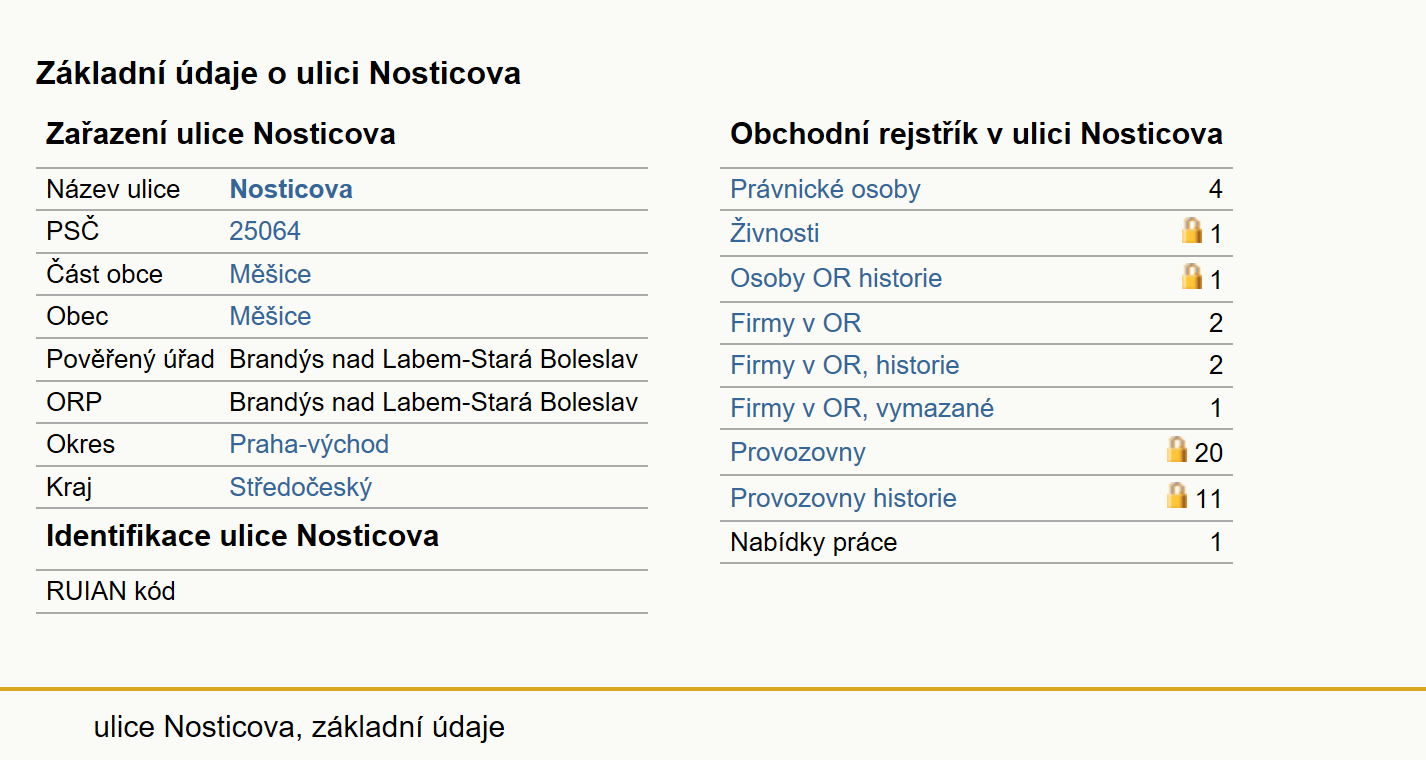Click the padlock icon in Provozovny row
The width and height of the screenshot is (1426, 760).
coord(1177,450)
